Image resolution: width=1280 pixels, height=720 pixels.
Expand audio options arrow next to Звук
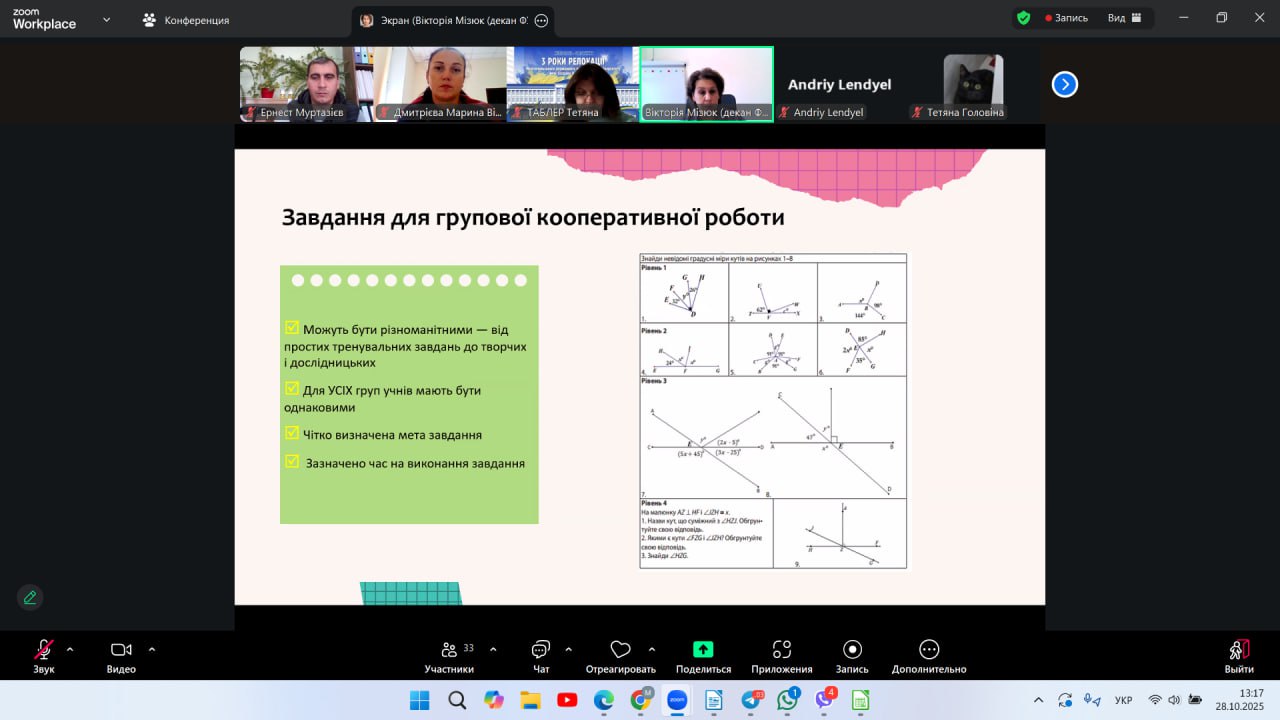[70, 649]
